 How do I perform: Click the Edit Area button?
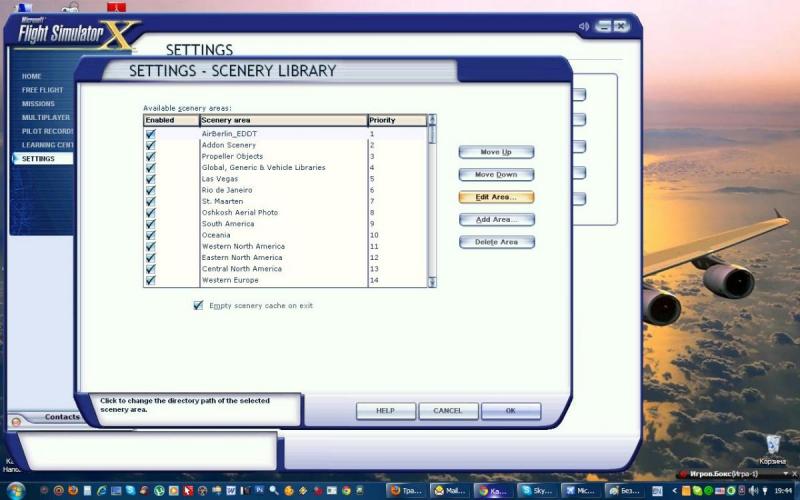pos(496,197)
